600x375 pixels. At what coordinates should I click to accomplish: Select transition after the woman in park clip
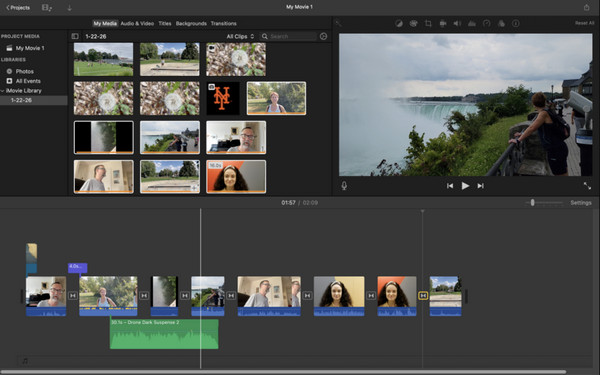144,295
